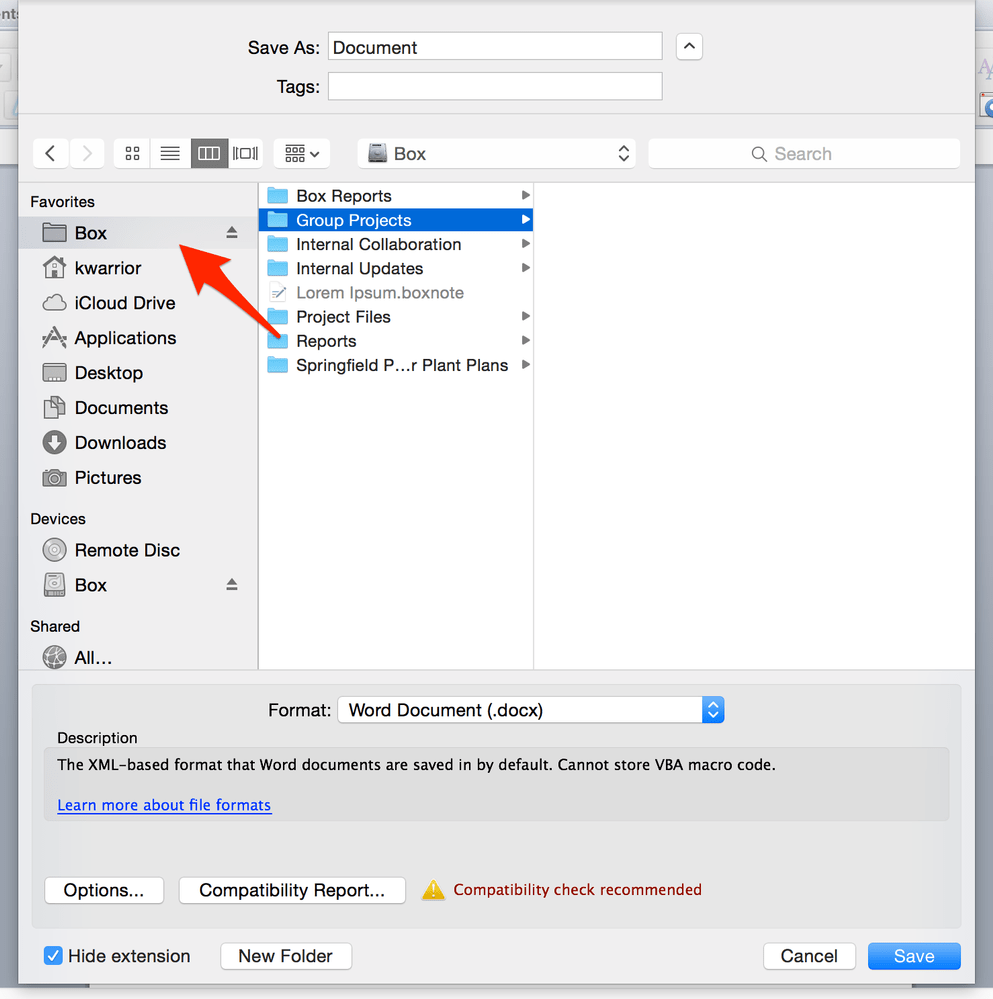This screenshot has width=993, height=999.
Task: Click the compatibility warning triangle
Action: point(433,890)
